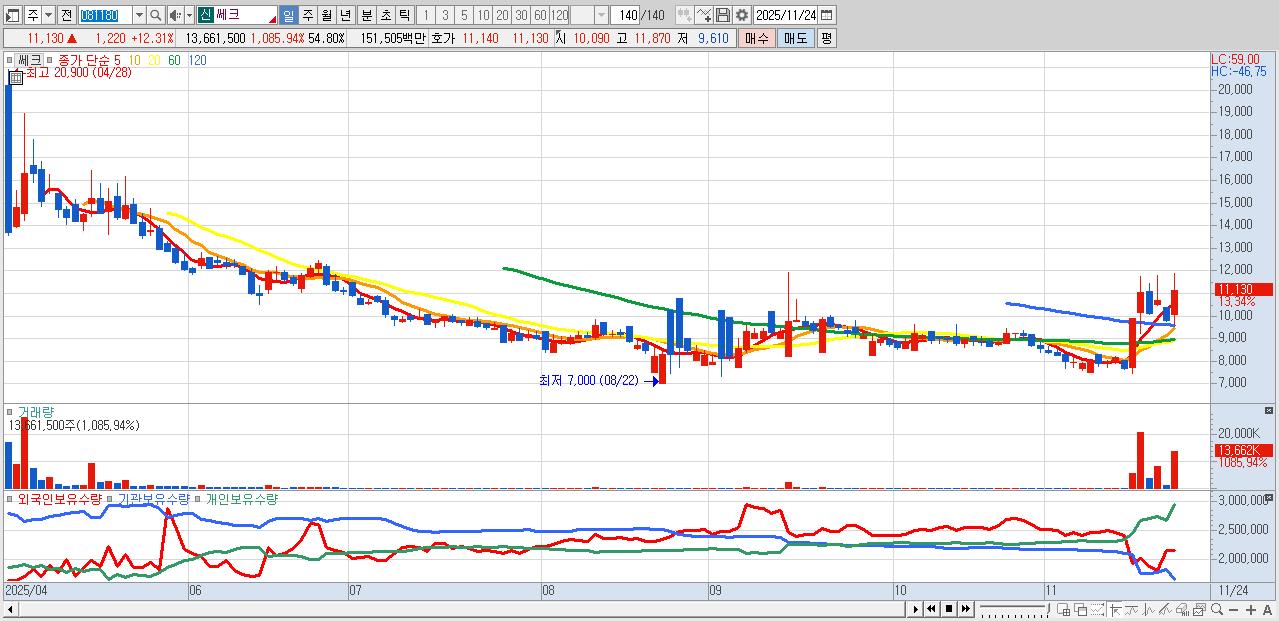Select the yearly 년 period toggle
This screenshot has height=621, width=1279.
click(345, 15)
